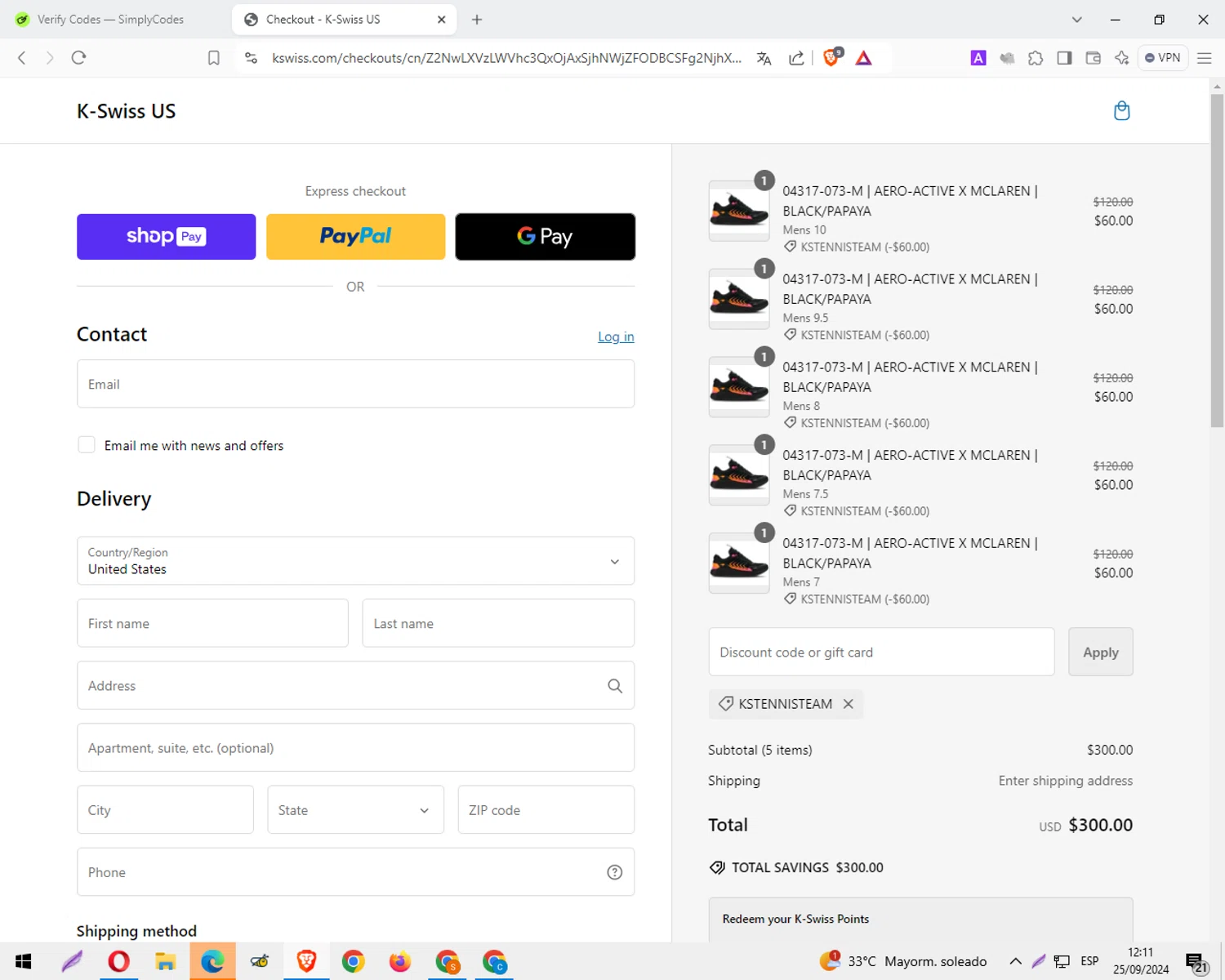Click the Mens 8 shoe thumbnail
1225x980 pixels.
pos(739,387)
